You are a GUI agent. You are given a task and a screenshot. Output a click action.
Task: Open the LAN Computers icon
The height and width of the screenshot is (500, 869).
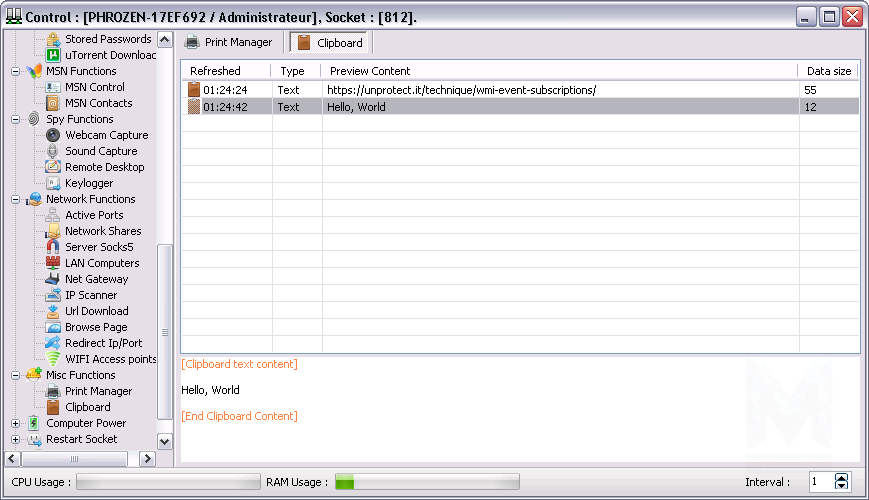pyautogui.click(x=53, y=263)
